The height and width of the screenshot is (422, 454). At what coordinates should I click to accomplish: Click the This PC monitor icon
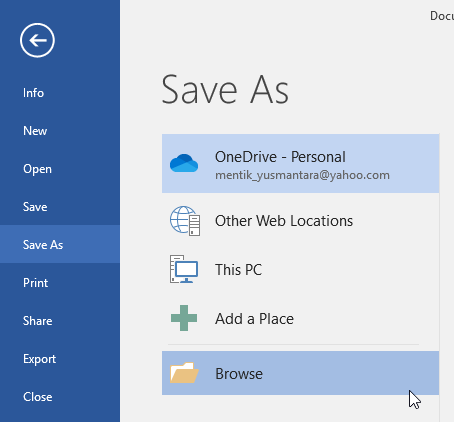(x=184, y=269)
